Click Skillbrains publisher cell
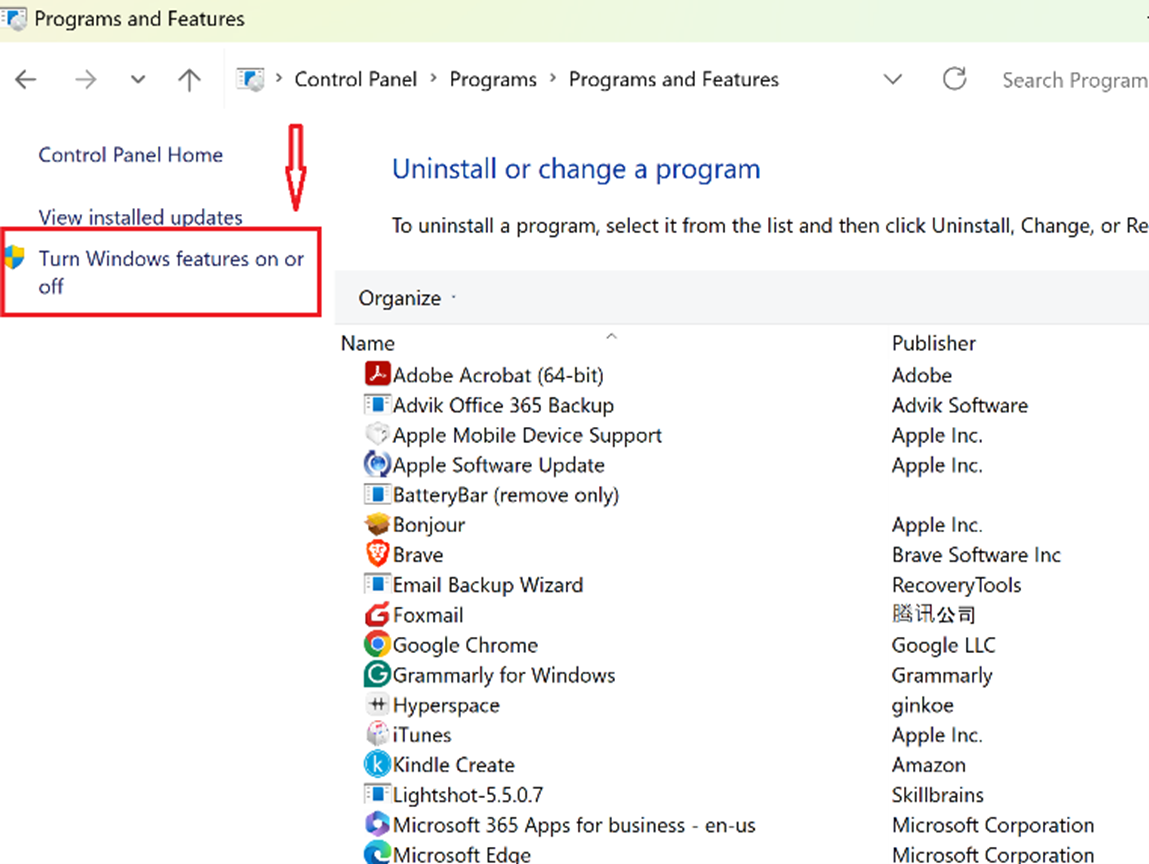 click(937, 795)
